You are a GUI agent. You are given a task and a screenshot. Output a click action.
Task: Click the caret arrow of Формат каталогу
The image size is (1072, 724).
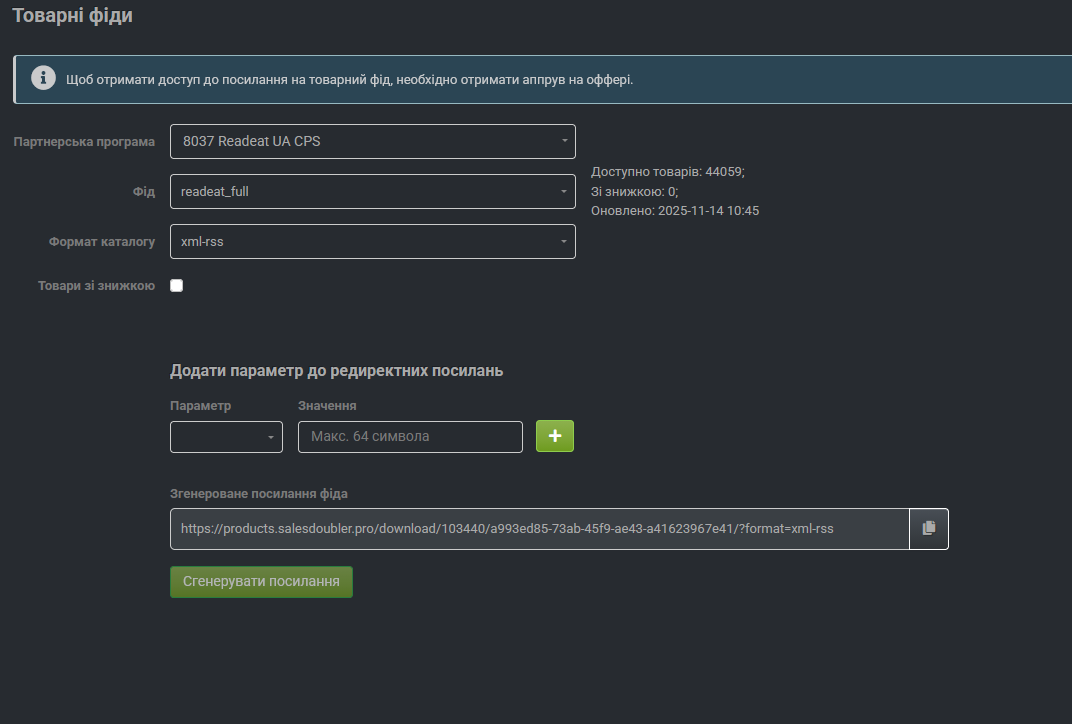tap(564, 241)
